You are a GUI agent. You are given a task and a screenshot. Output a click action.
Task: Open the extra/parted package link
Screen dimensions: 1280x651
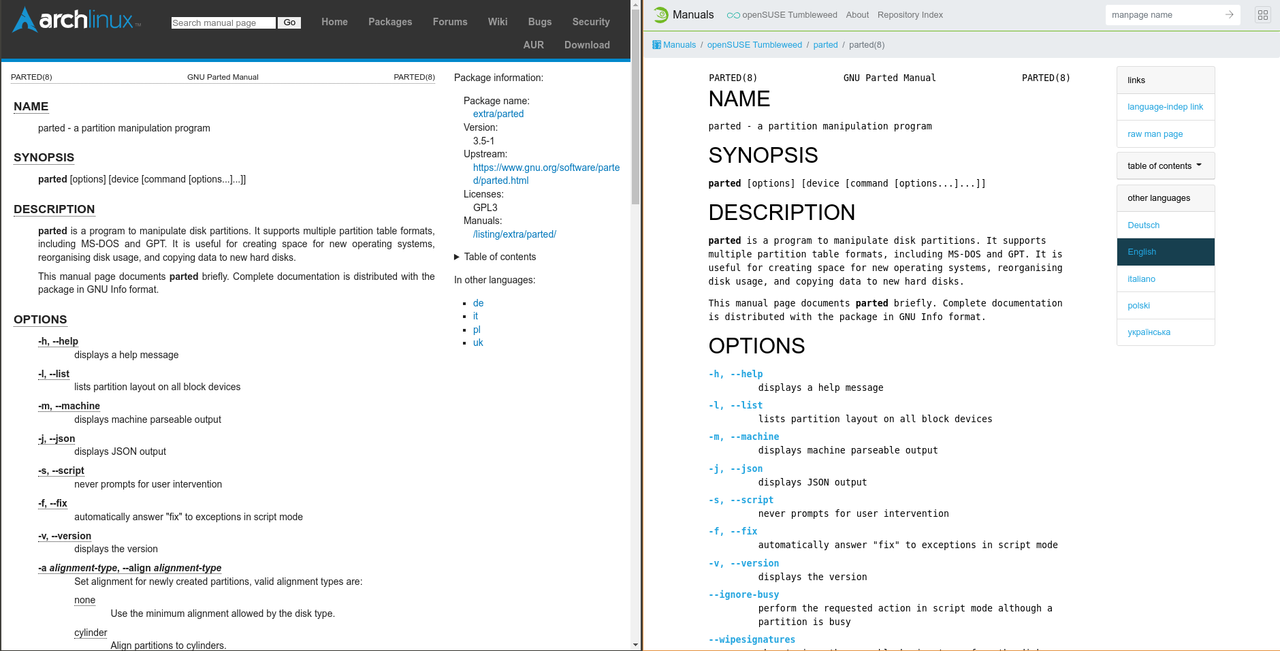coord(498,114)
